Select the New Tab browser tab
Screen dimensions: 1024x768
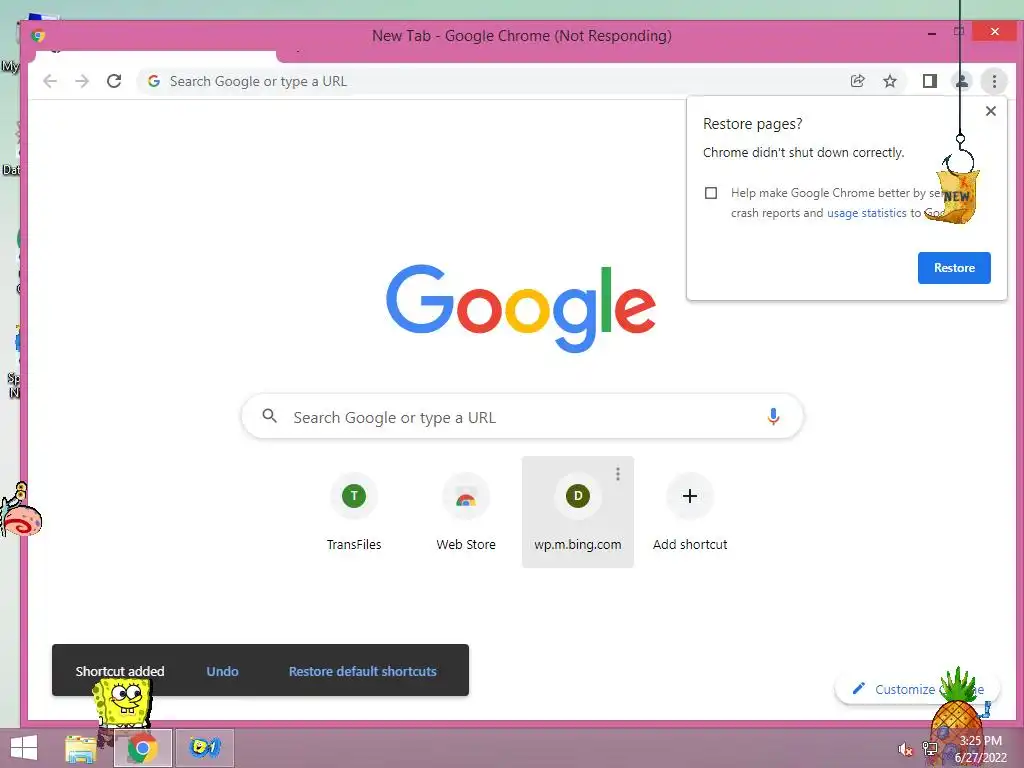(x=156, y=55)
